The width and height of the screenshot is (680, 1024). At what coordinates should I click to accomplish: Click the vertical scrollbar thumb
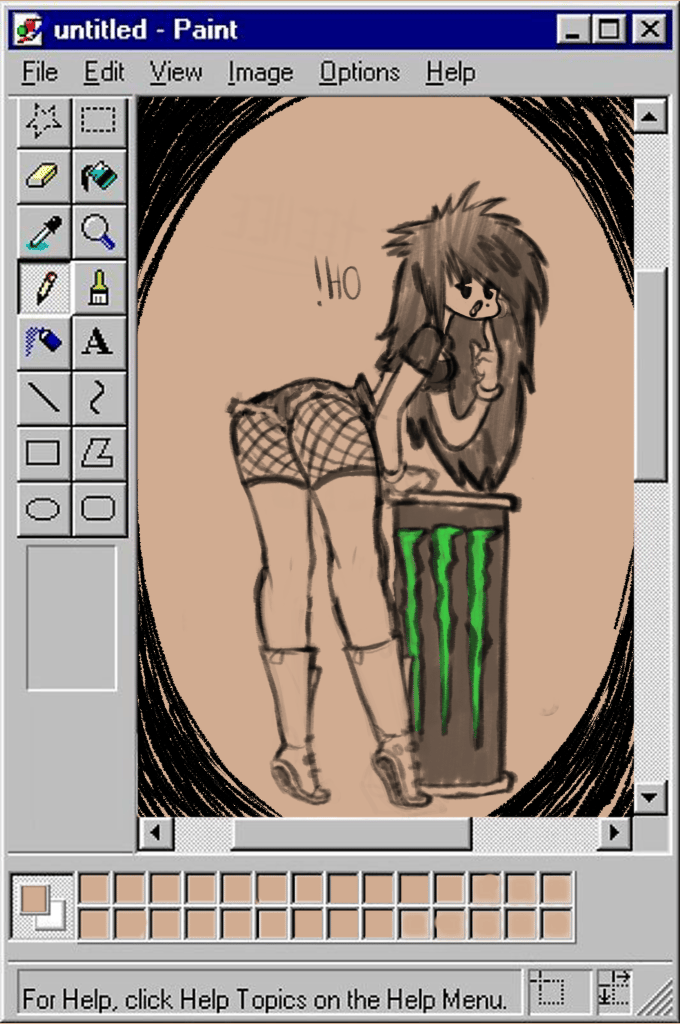tap(650, 375)
